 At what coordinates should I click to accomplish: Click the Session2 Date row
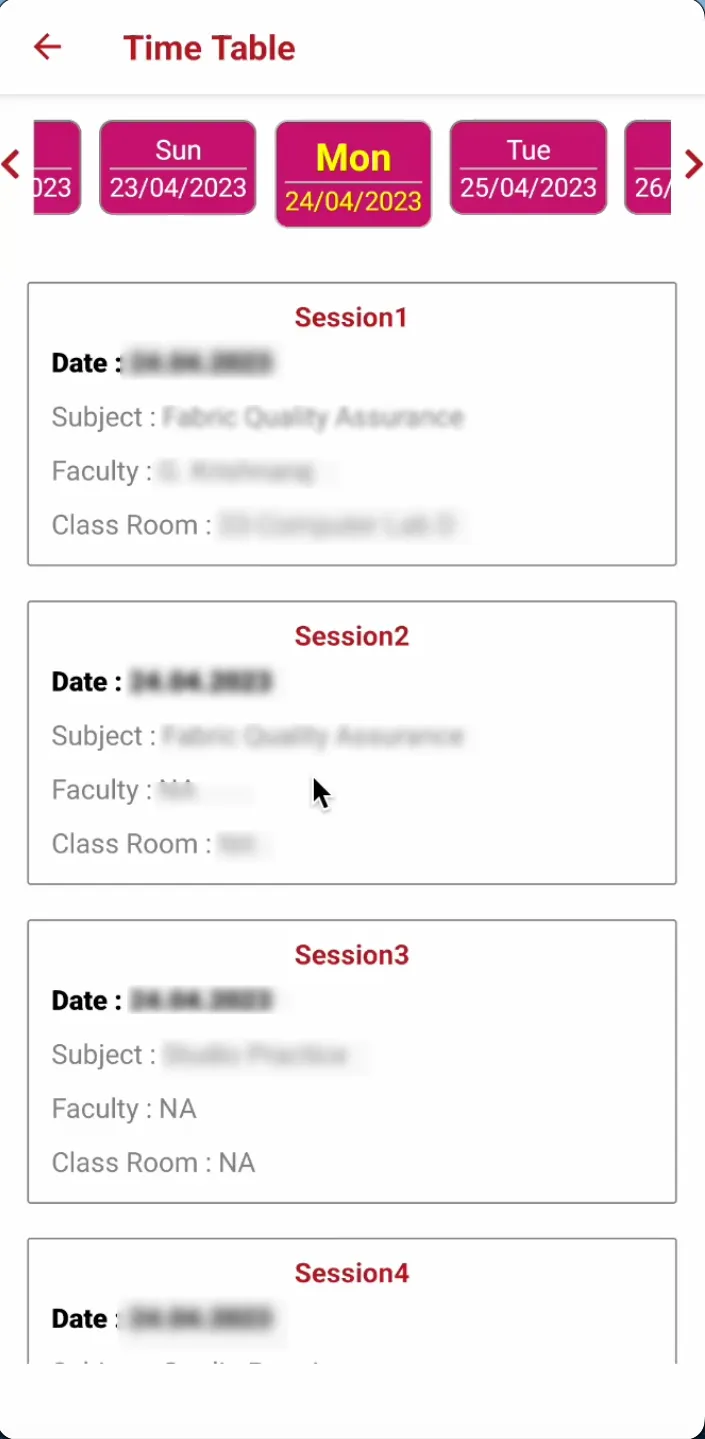(162, 682)
